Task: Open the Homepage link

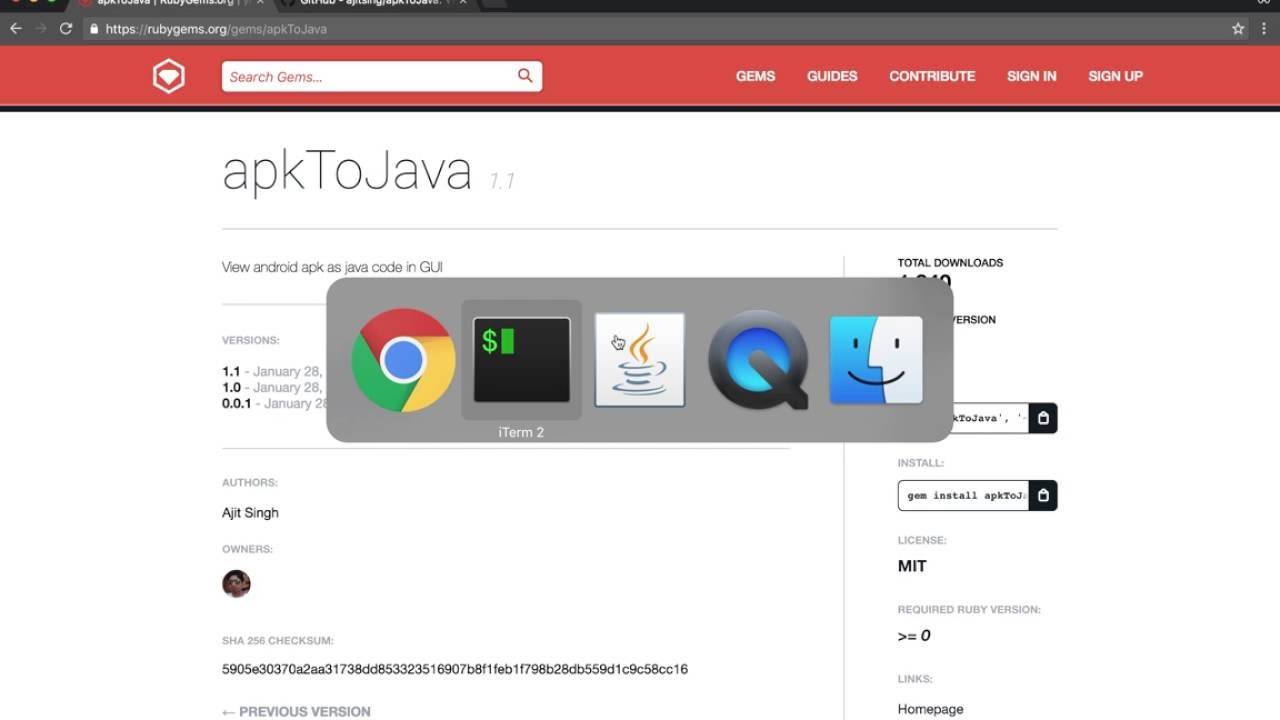Action: 930,709
